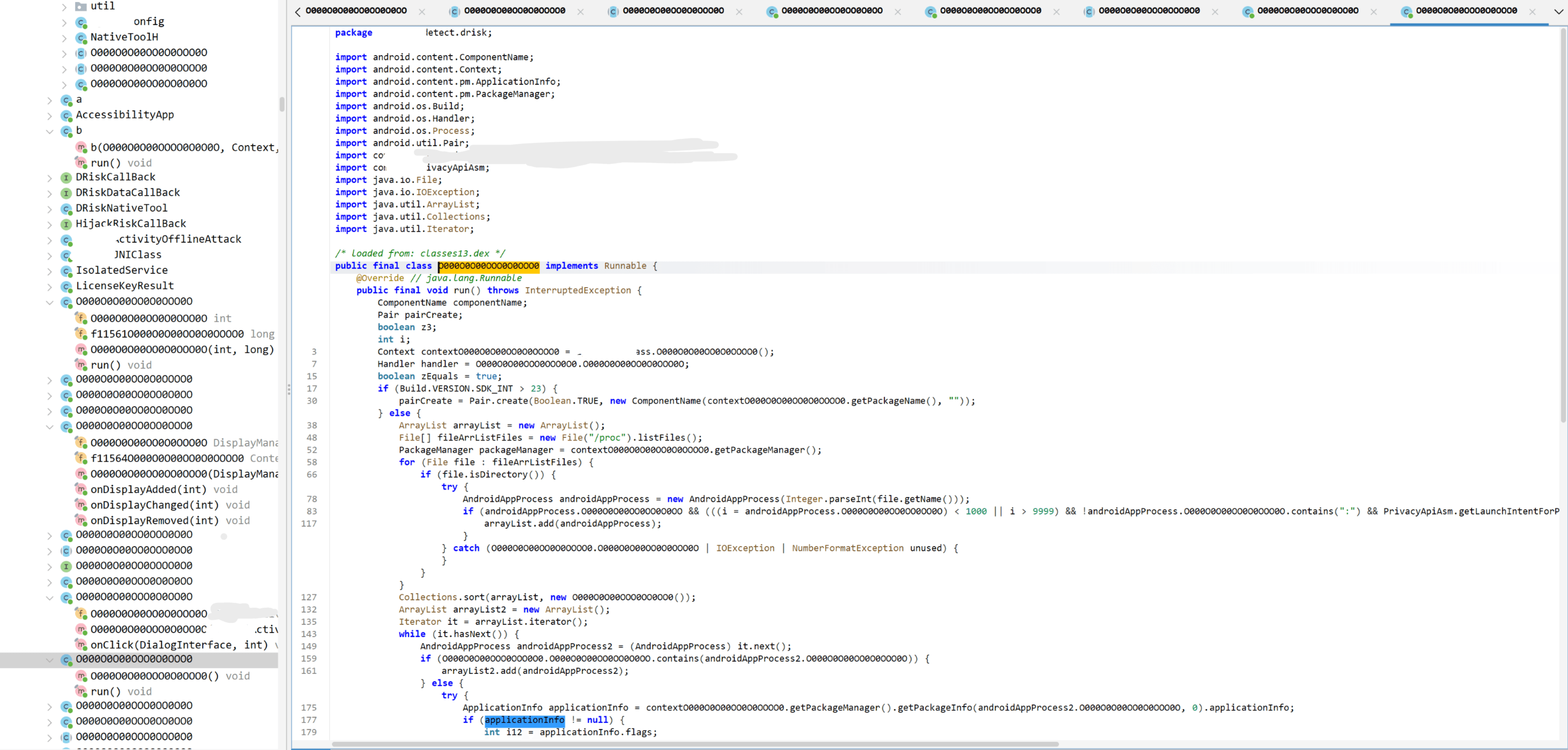
Task: Click the onDisplayAdded(int) method icon
Action: 81,490
